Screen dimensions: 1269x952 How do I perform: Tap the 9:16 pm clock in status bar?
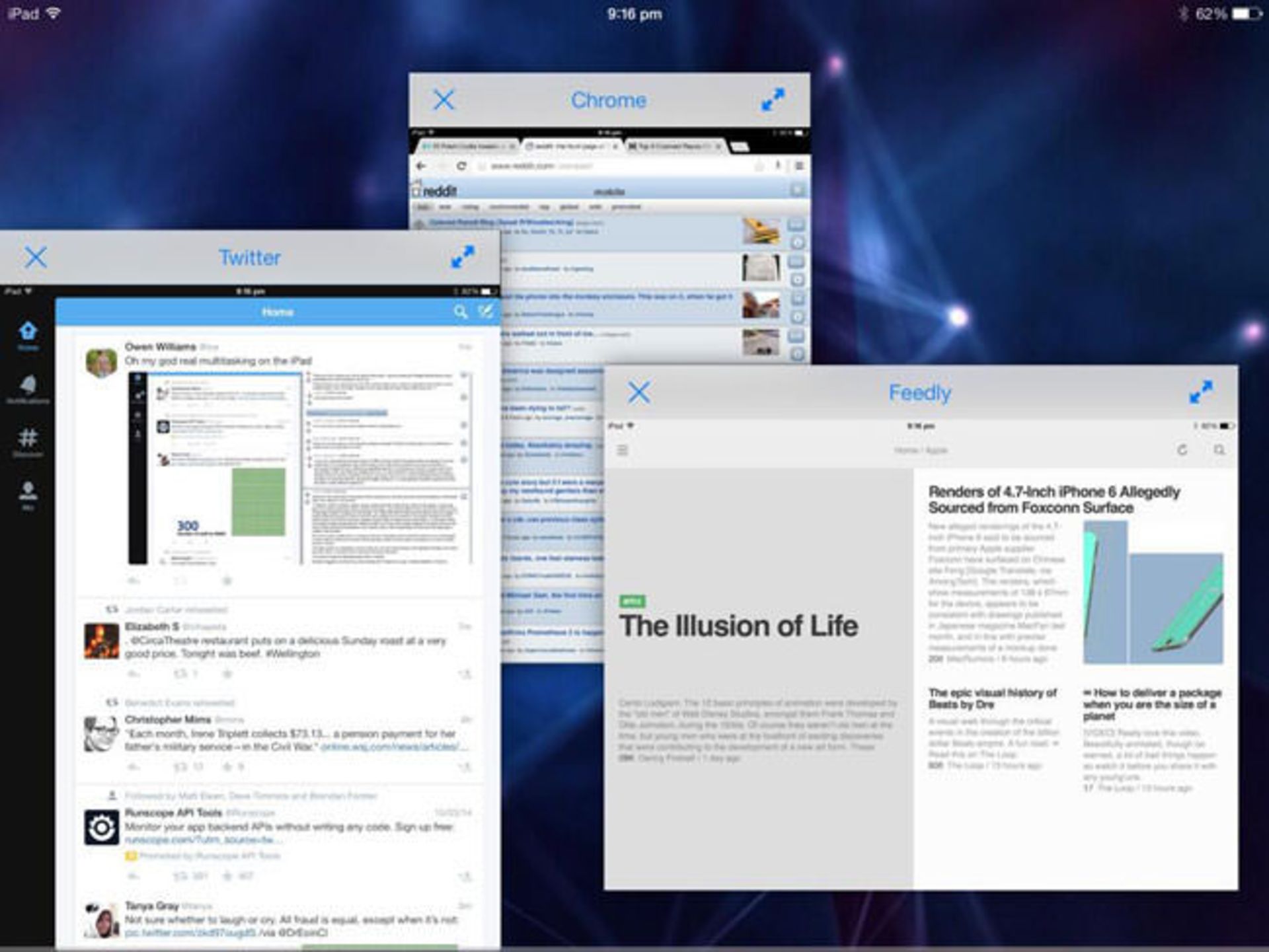point(634,14)
